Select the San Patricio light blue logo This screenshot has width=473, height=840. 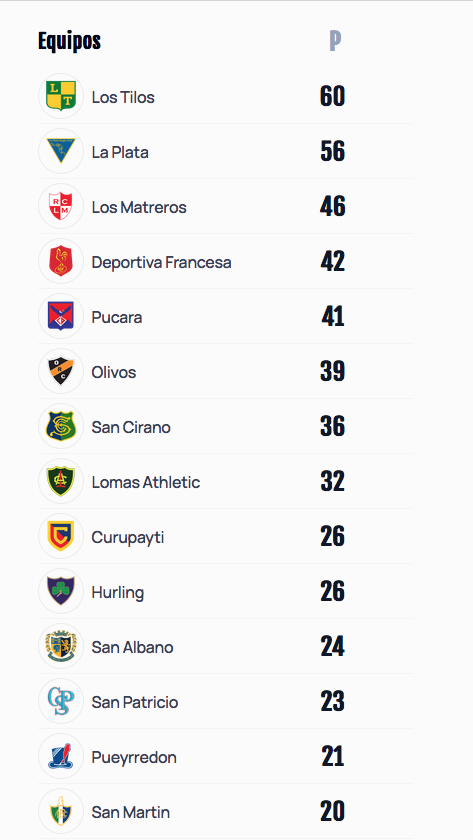pyautogui.click(x=61, y=702)
